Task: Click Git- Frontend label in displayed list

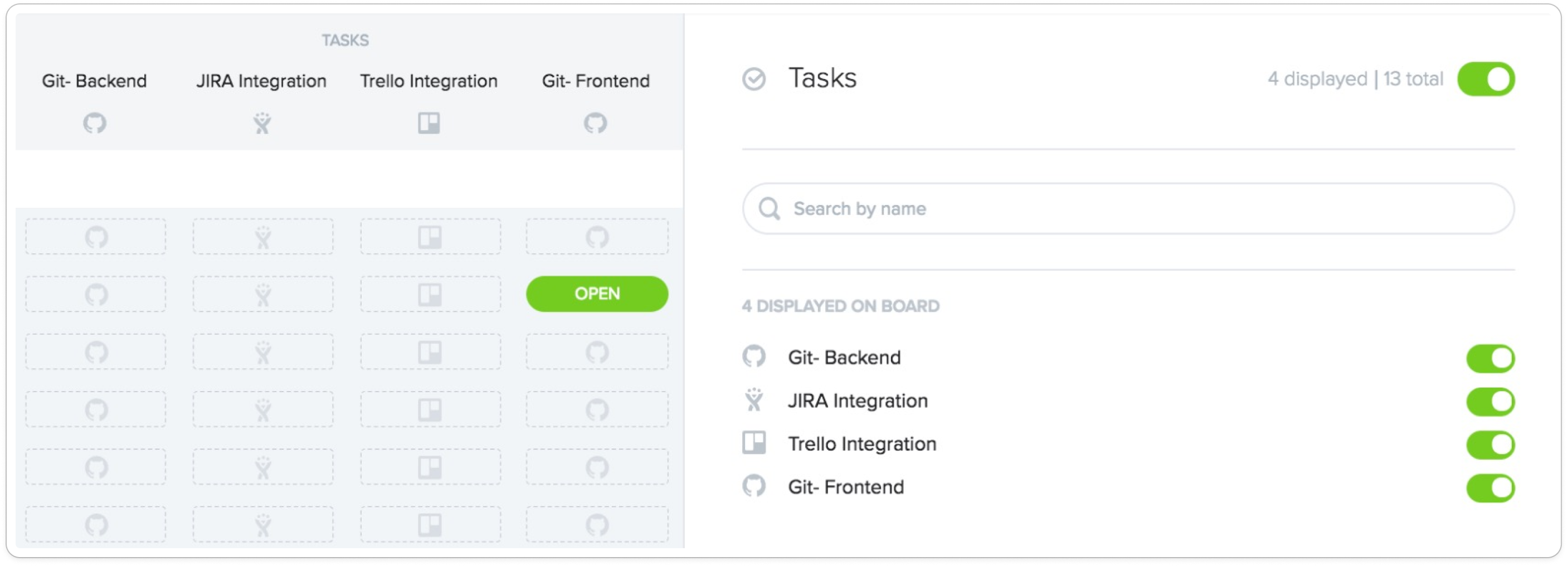Action: tap(845, 487)
